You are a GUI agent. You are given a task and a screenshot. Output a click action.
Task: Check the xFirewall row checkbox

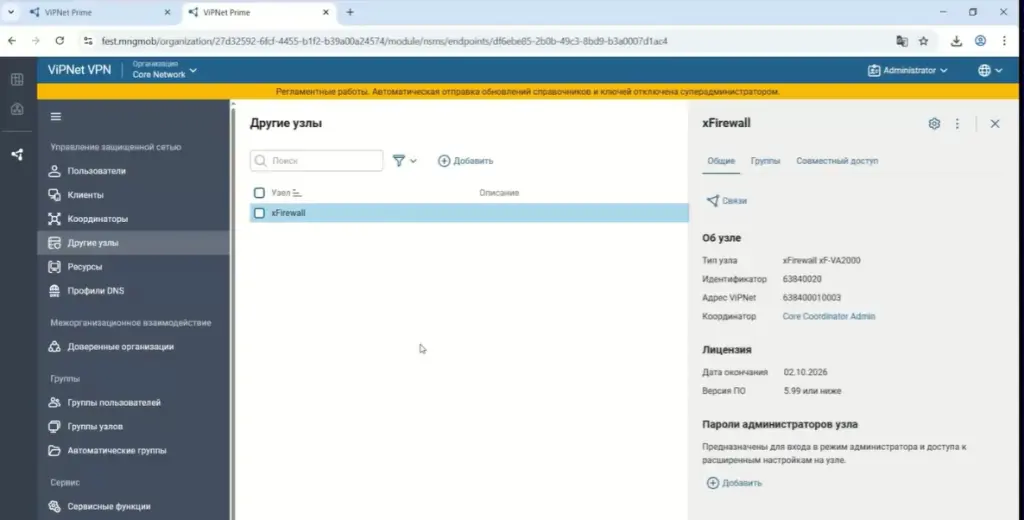click(x=259, y=213)
